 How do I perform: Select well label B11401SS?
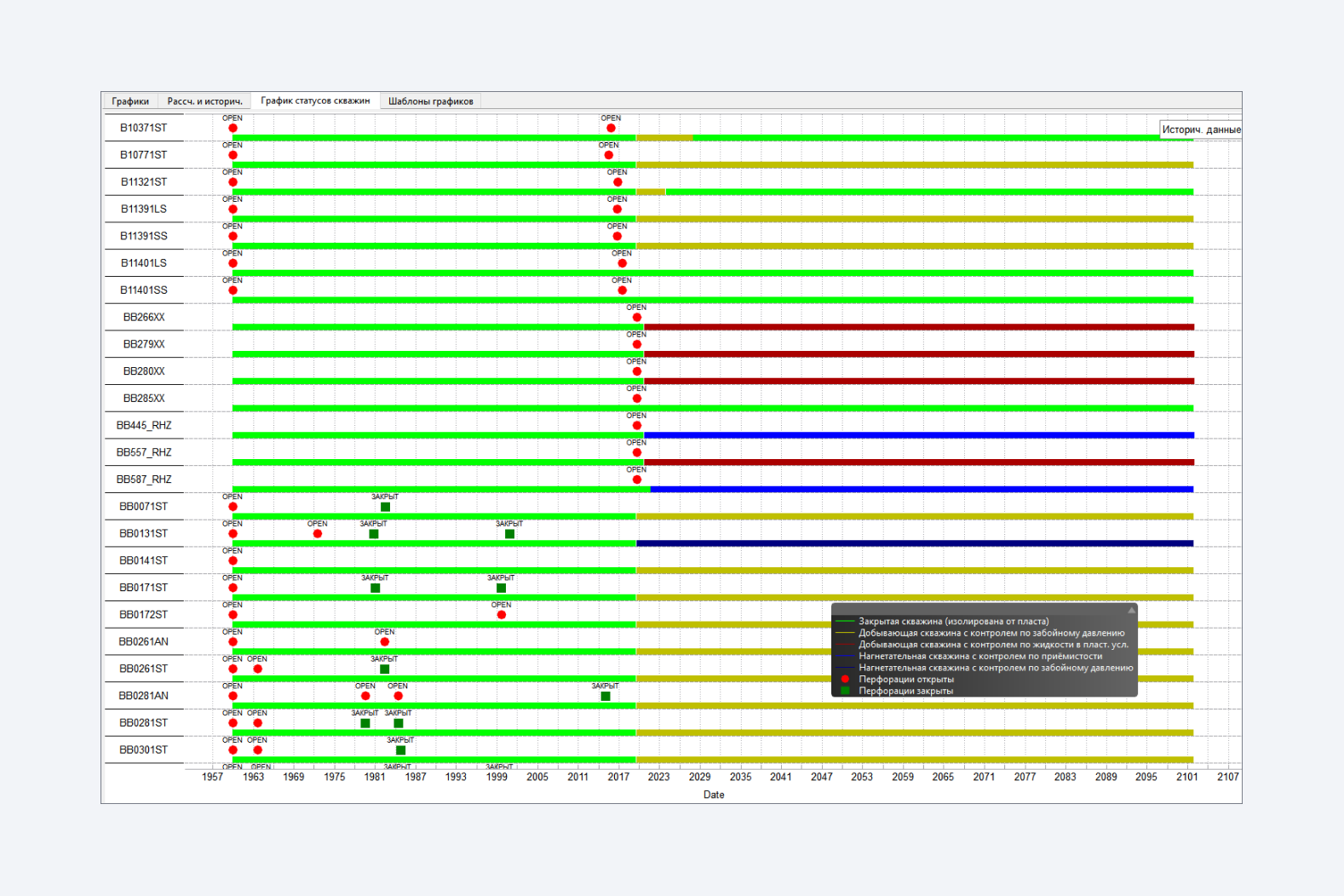[144, 290]
